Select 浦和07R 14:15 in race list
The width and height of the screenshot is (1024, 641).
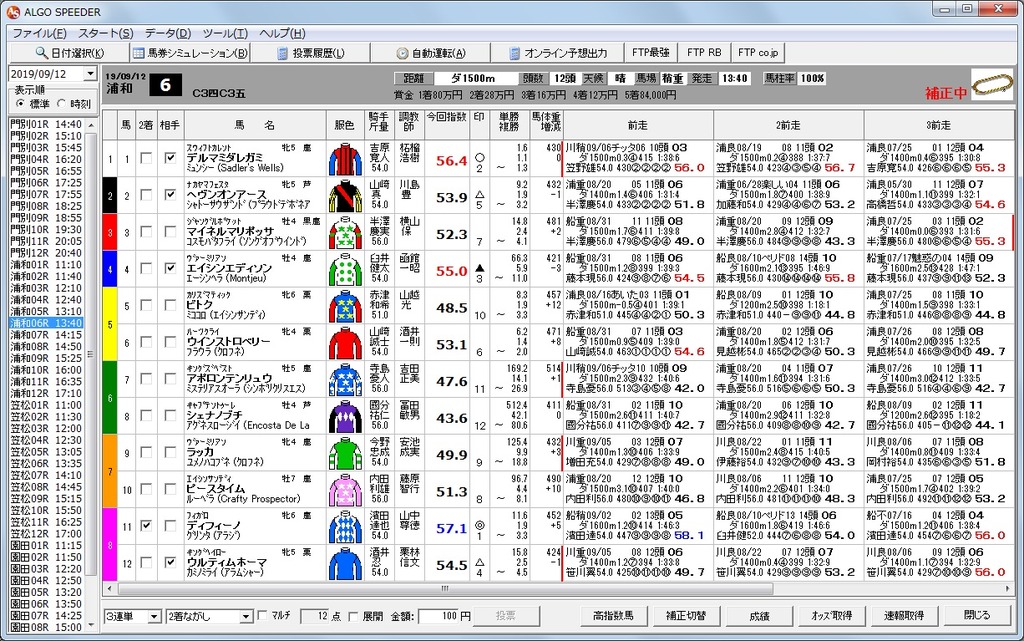click(46, 335)
